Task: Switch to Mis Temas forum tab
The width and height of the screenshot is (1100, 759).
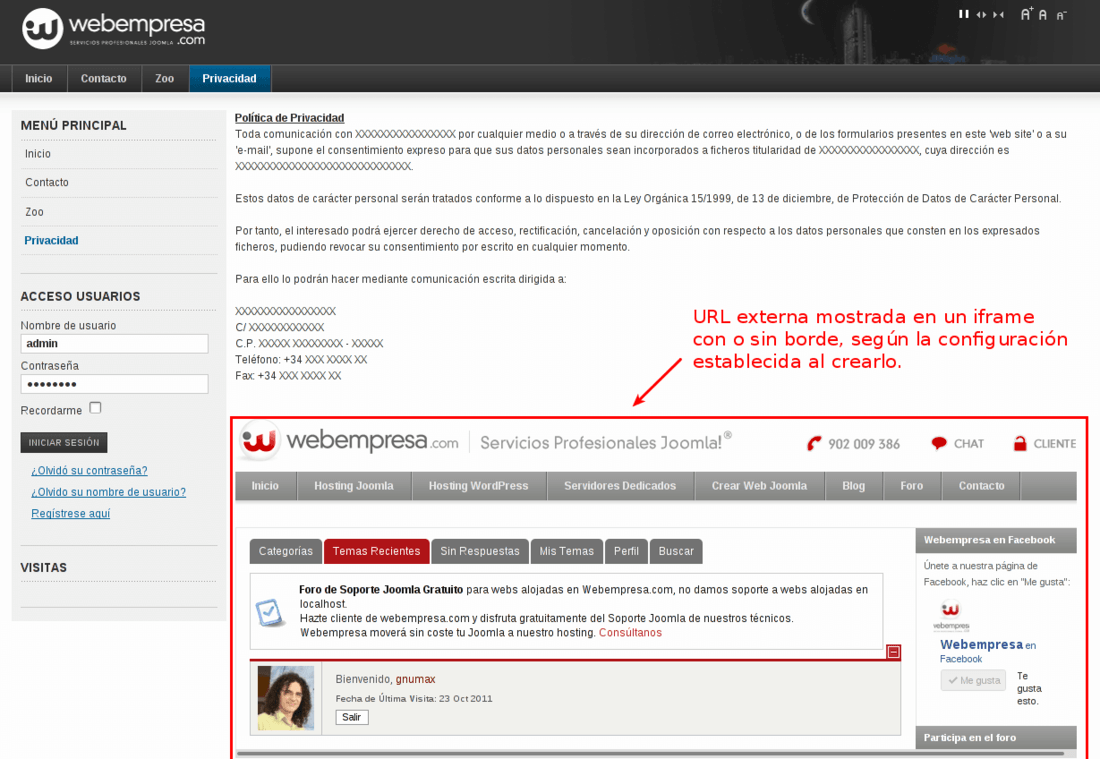Action: coord(566,551)
